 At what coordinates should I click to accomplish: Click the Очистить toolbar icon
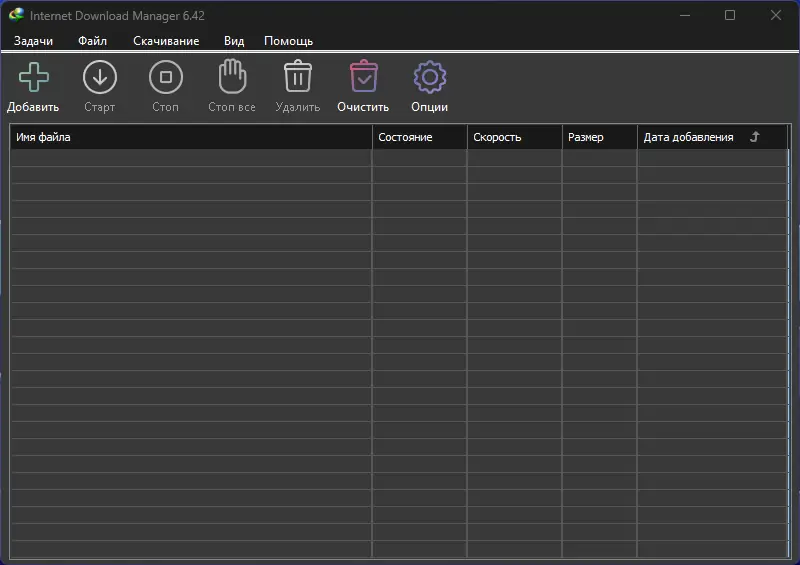(x=364, y=77)
